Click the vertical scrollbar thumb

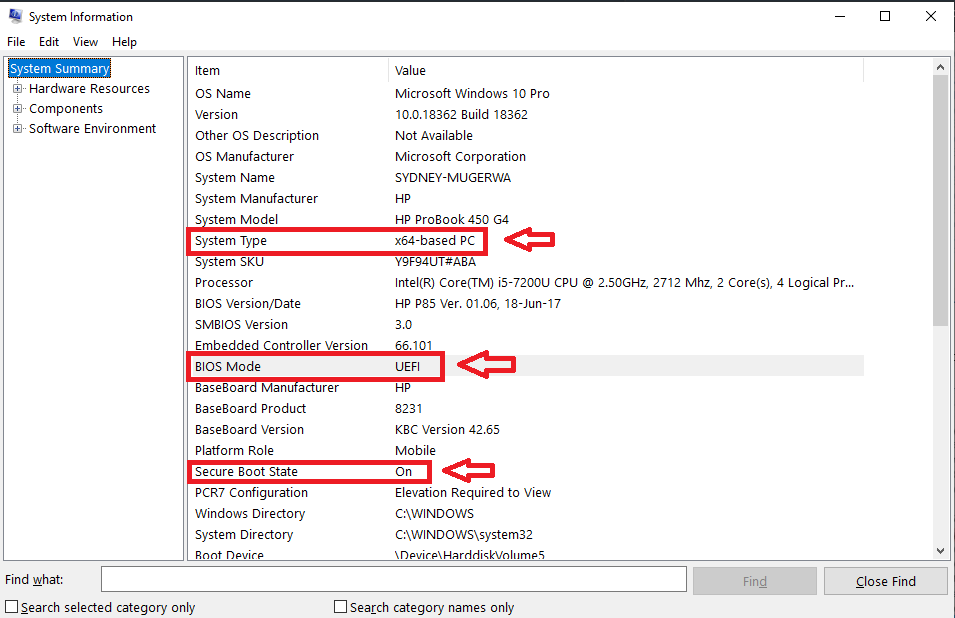[940, 201]
